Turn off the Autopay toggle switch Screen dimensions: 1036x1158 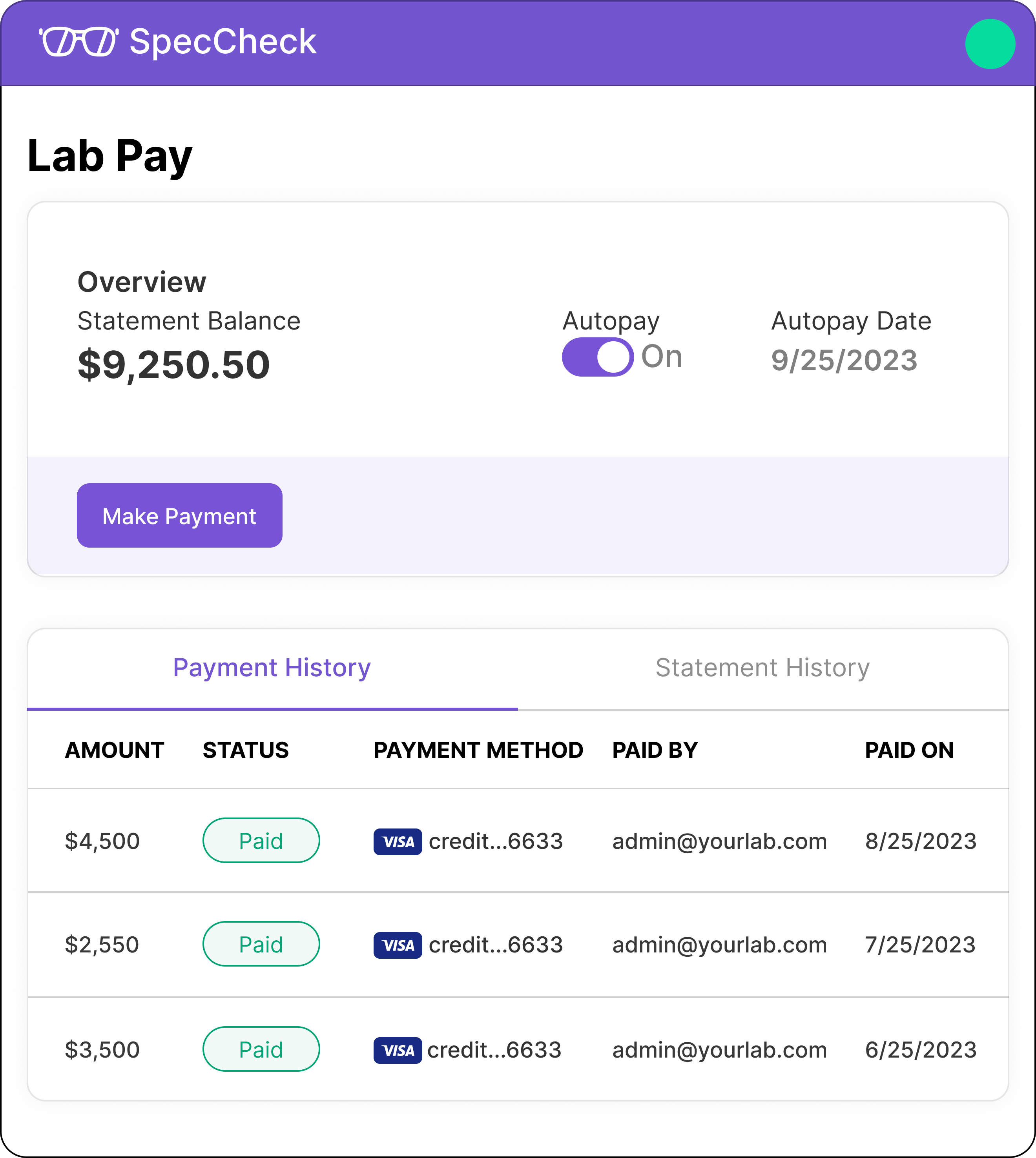click(597, 357)
